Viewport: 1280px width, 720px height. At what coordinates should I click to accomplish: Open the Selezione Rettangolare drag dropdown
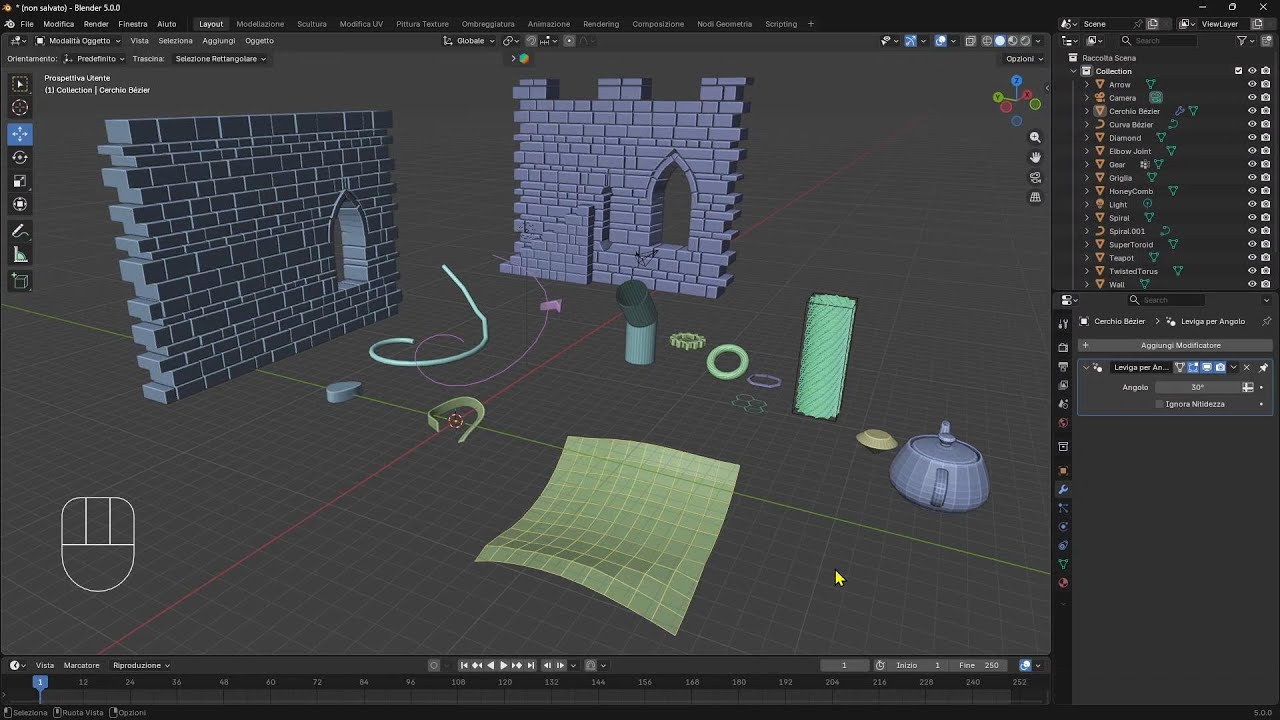[x=220, y=59]
